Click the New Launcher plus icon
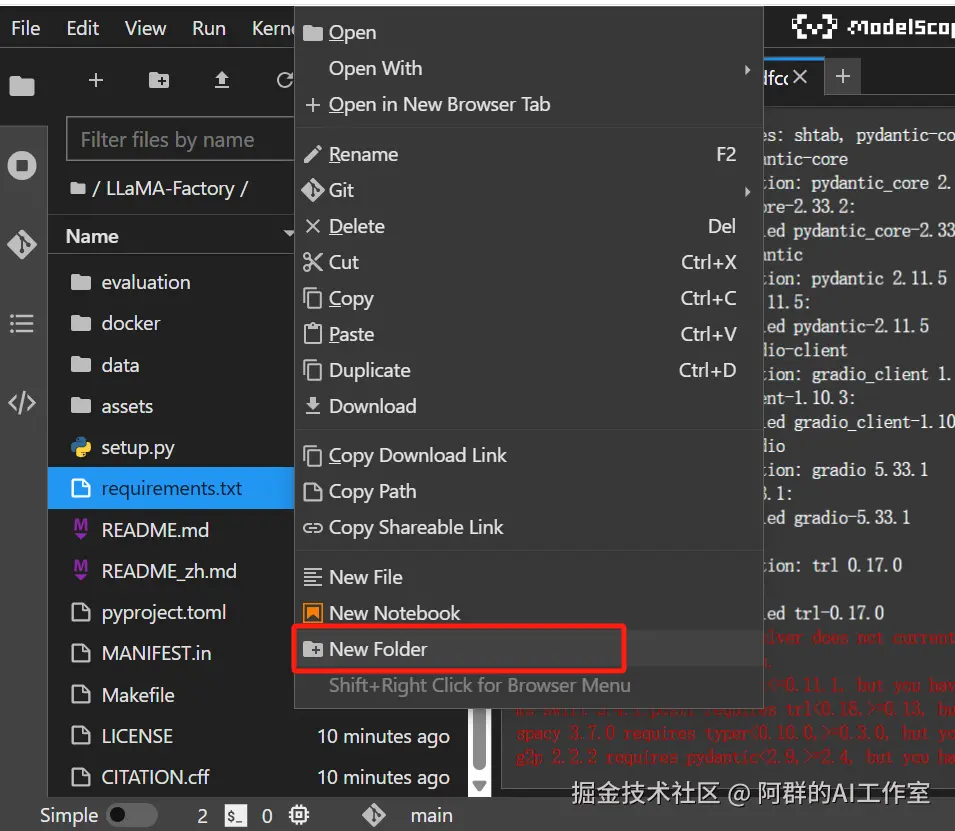The width and height of the screenshot is (955, 831). click(96, 80)
